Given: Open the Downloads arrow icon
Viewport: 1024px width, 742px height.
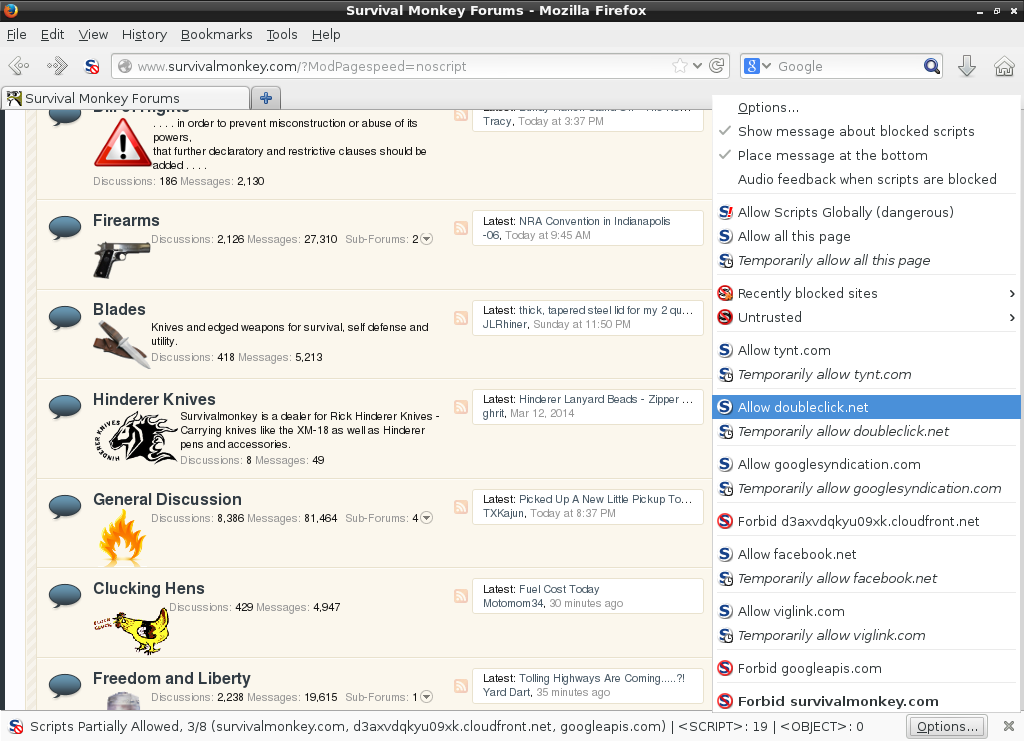Looking at the screenshot, I should [967, 66].
